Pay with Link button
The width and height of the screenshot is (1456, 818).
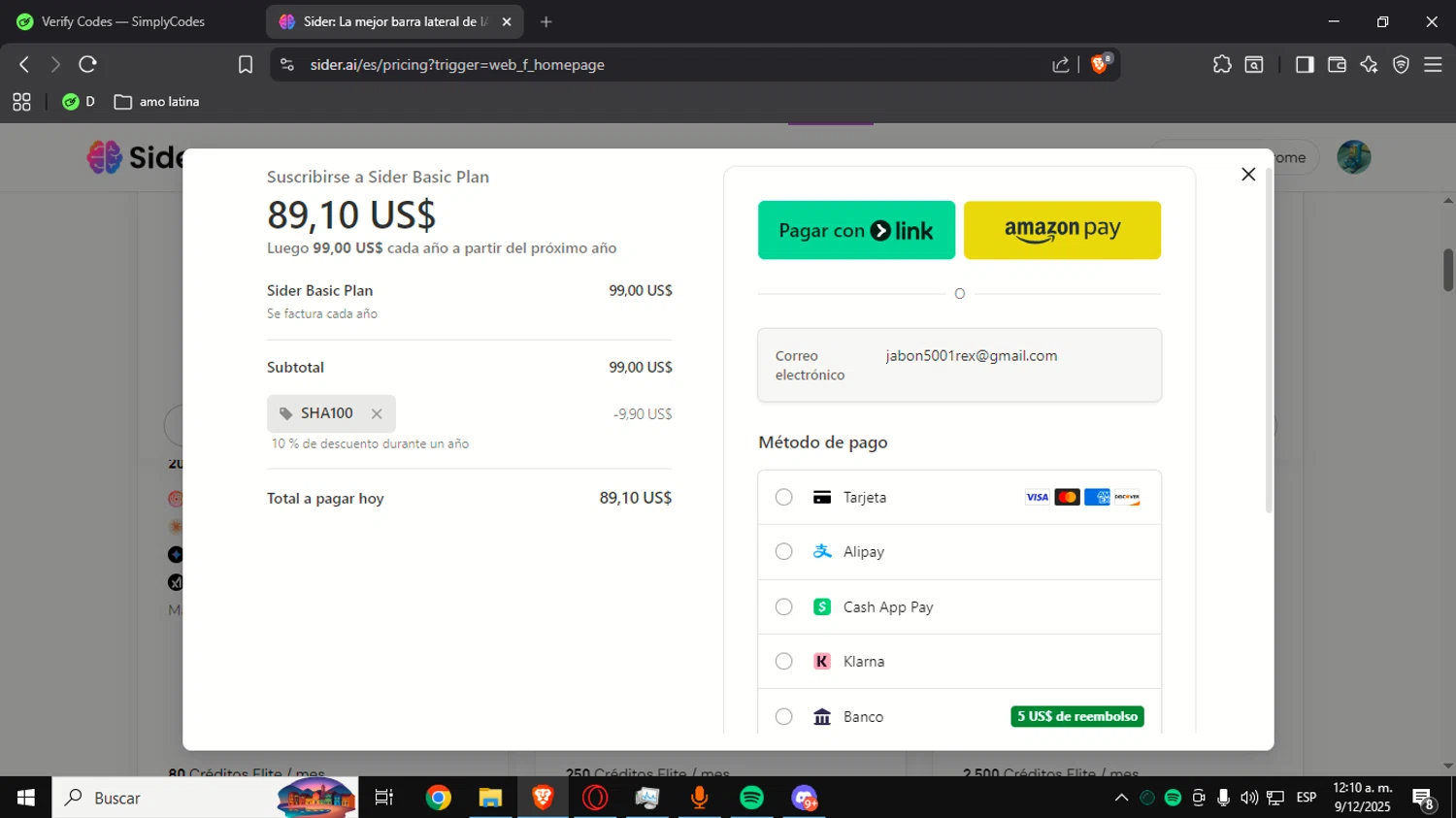856,230
